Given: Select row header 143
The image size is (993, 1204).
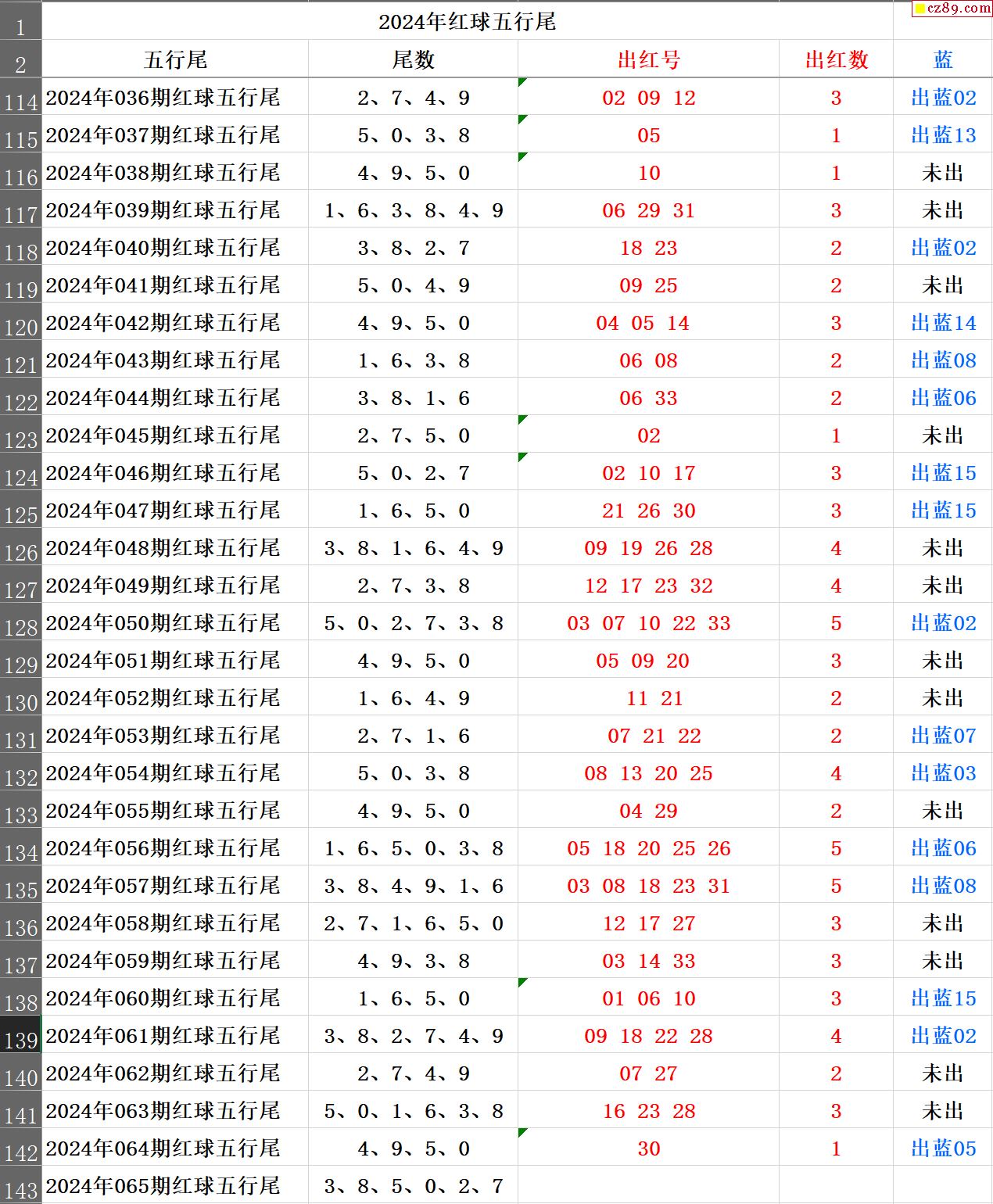Looking at the screenshot, I should coord(20,1186).
